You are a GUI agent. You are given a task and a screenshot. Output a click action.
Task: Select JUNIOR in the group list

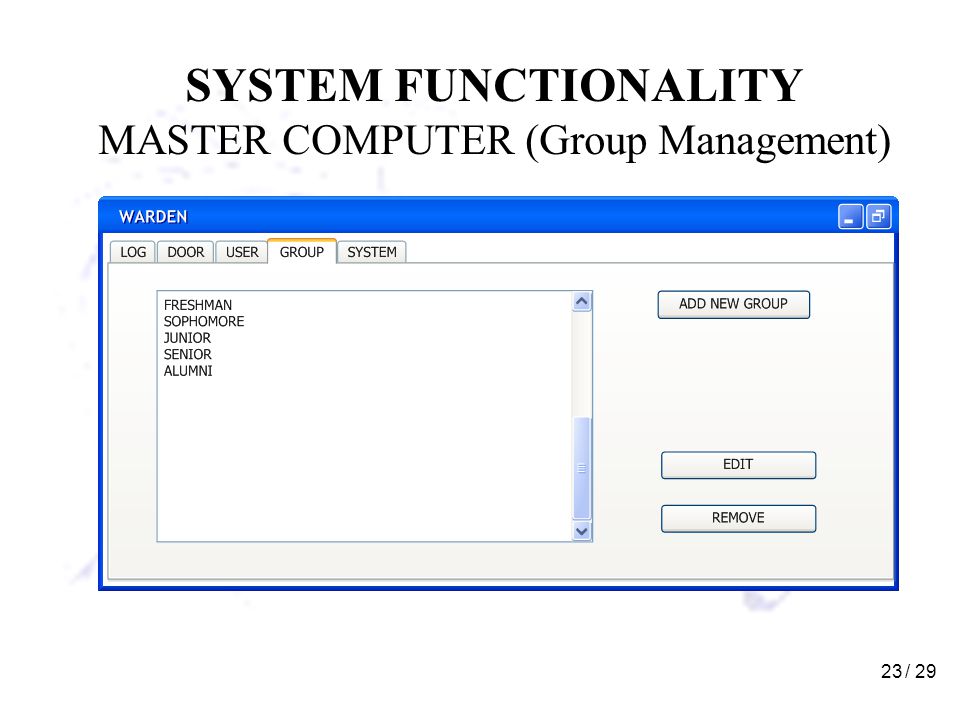tap(187, 338)
